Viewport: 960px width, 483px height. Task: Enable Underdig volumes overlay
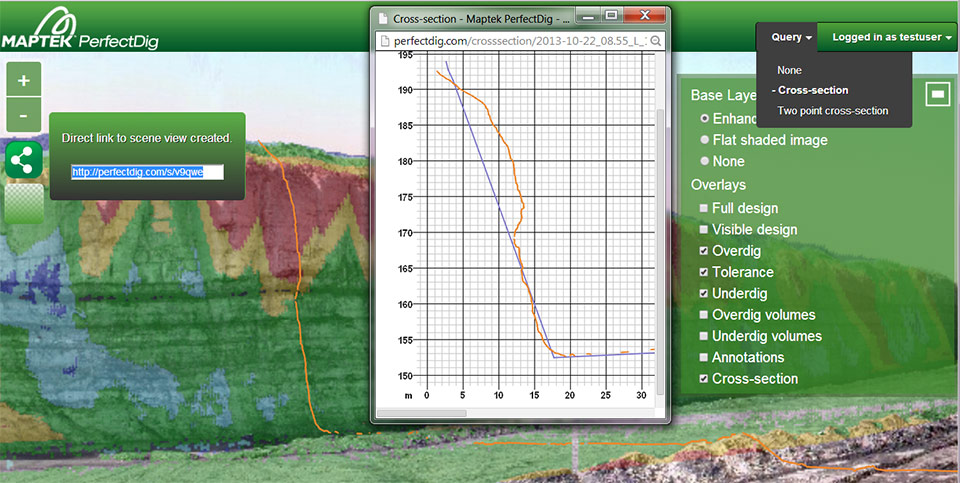coord(704,336)
